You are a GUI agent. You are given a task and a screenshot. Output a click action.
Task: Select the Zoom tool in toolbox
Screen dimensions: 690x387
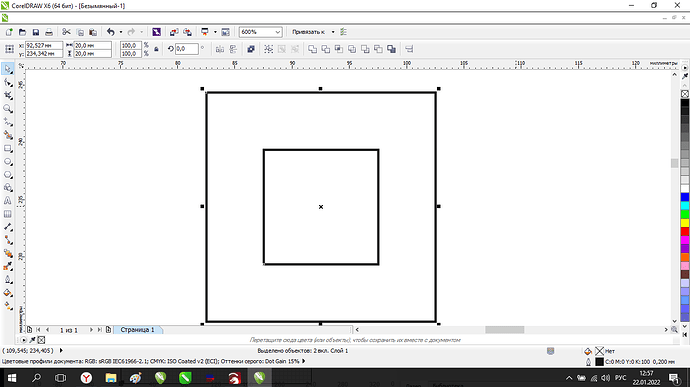(x=7, y=109)
